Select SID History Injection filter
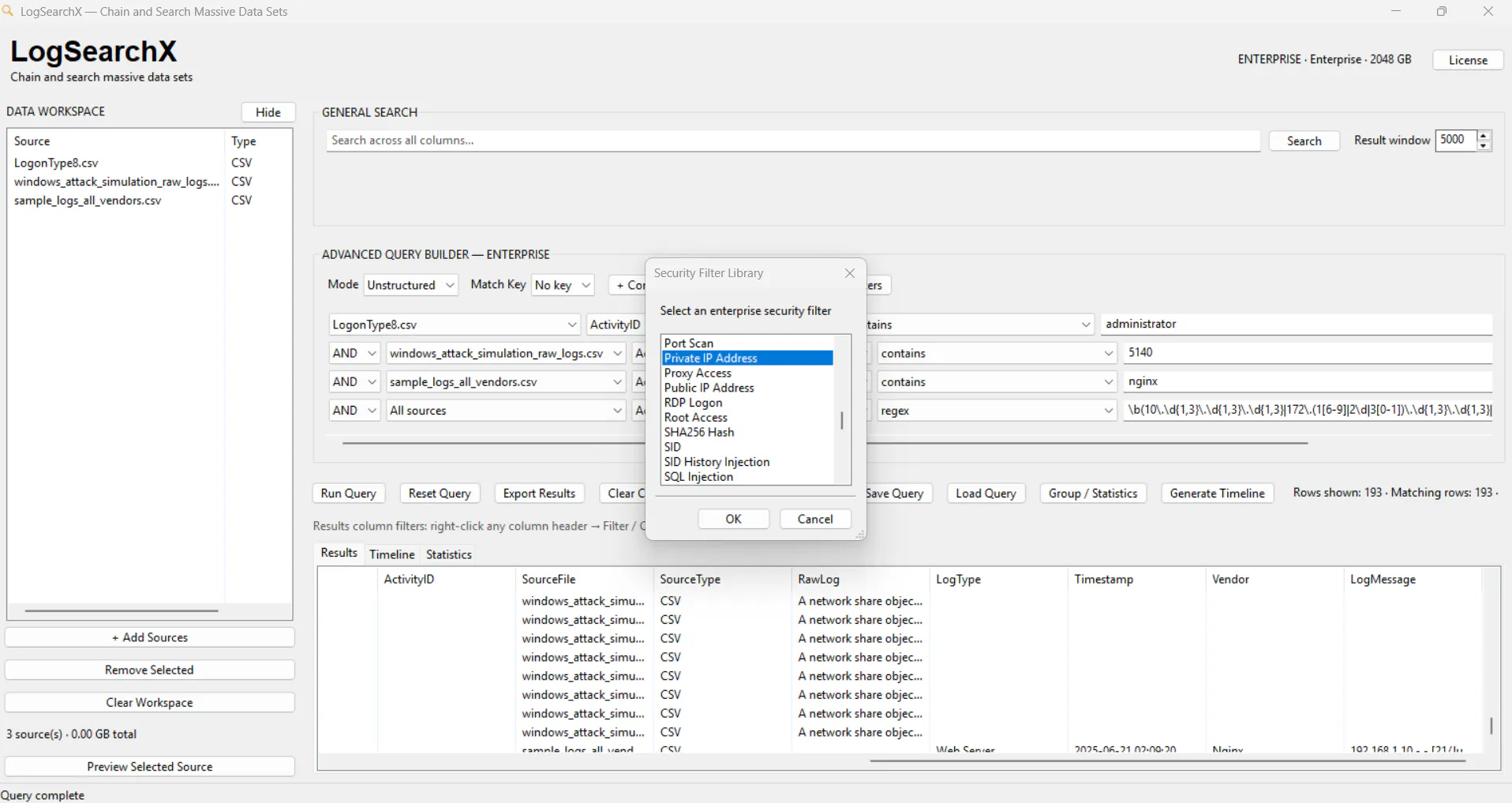 747,462
